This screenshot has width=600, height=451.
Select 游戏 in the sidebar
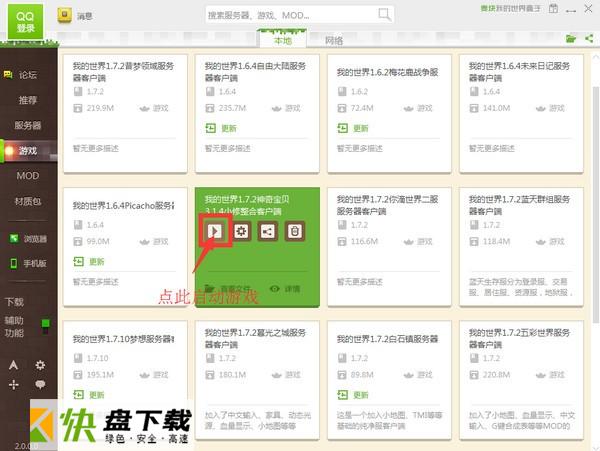28,151
